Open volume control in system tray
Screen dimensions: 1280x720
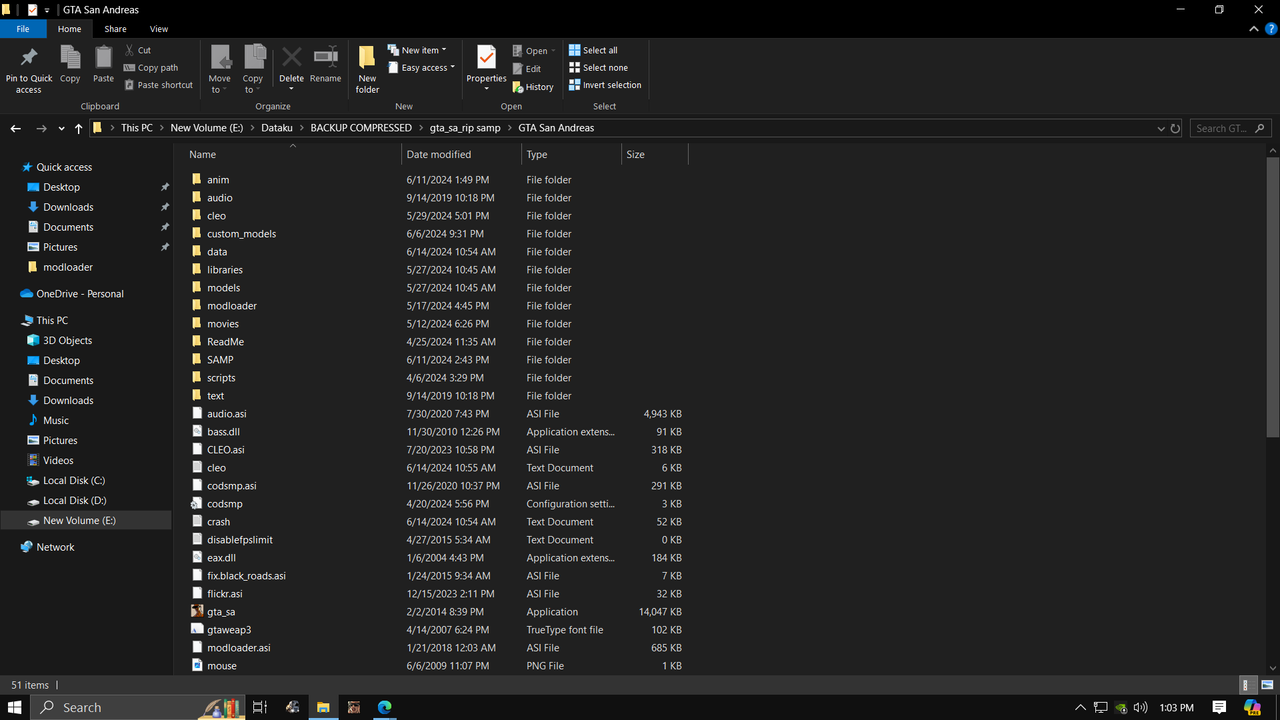(1140, 707)
